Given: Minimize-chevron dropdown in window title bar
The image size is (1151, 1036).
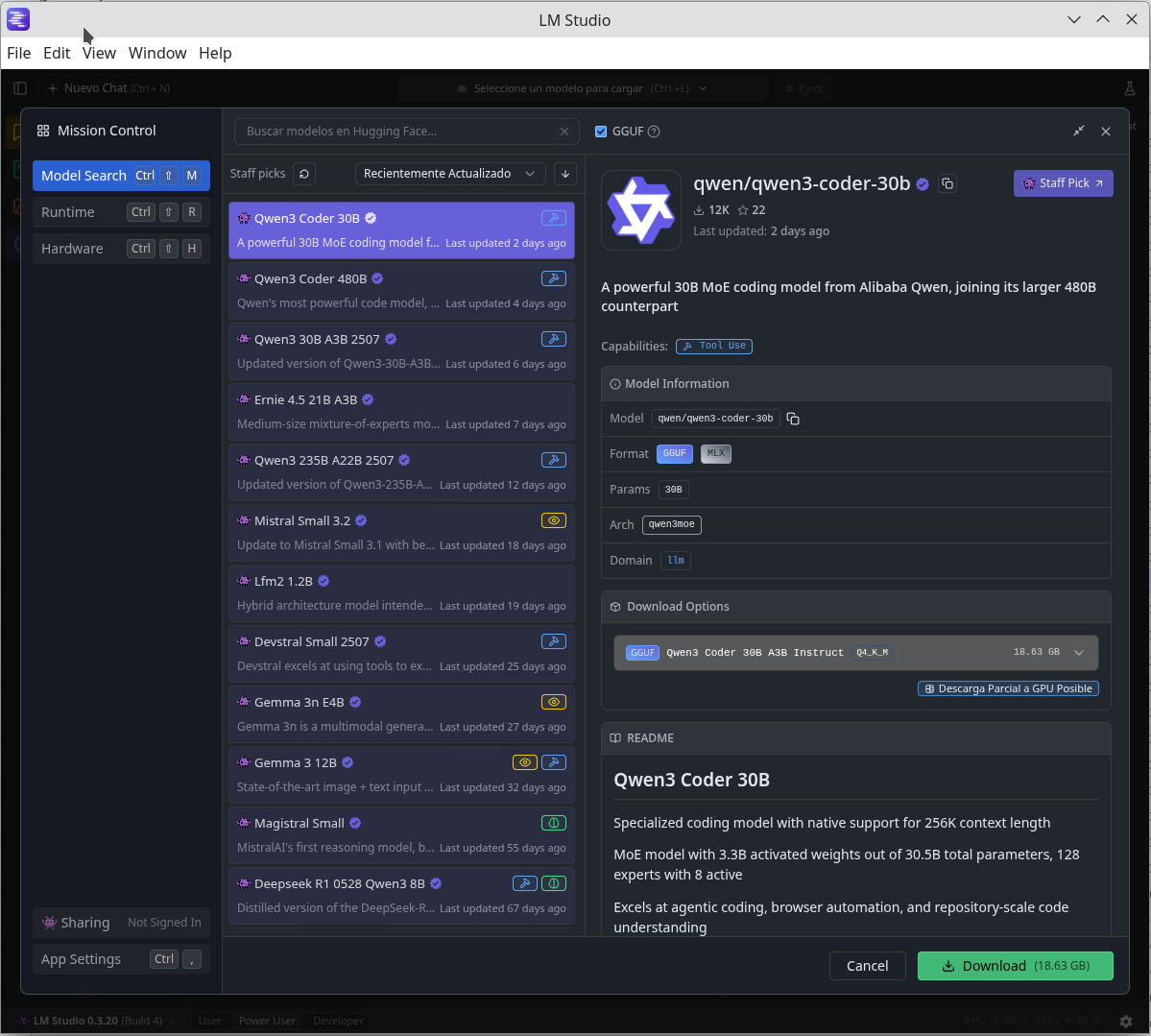Looking at the screenshot, I should click(1074, 20).
